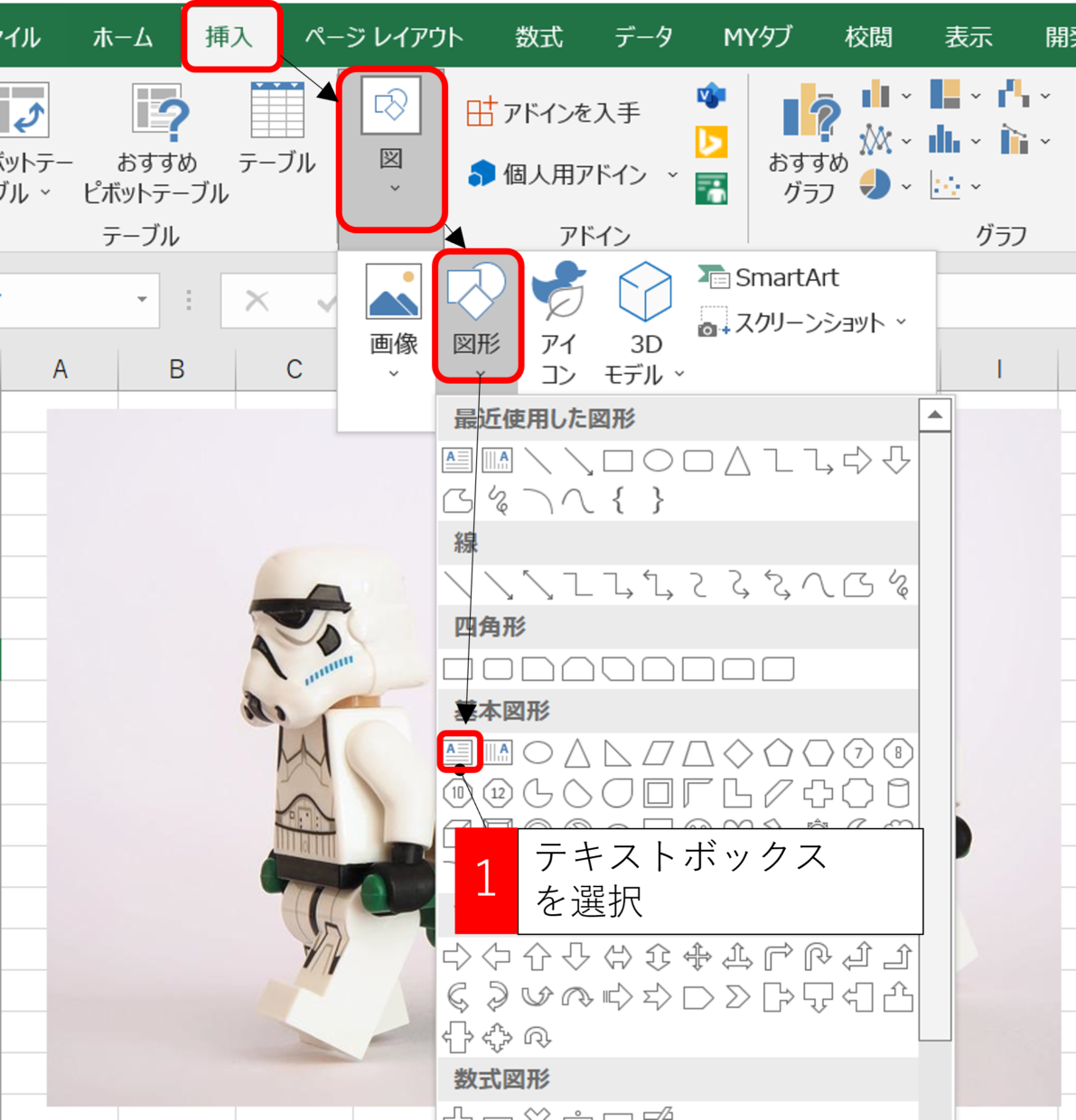1076x1120 pixels.
Task: Select the parallelogram shape
Action: [x=658, y=751]
